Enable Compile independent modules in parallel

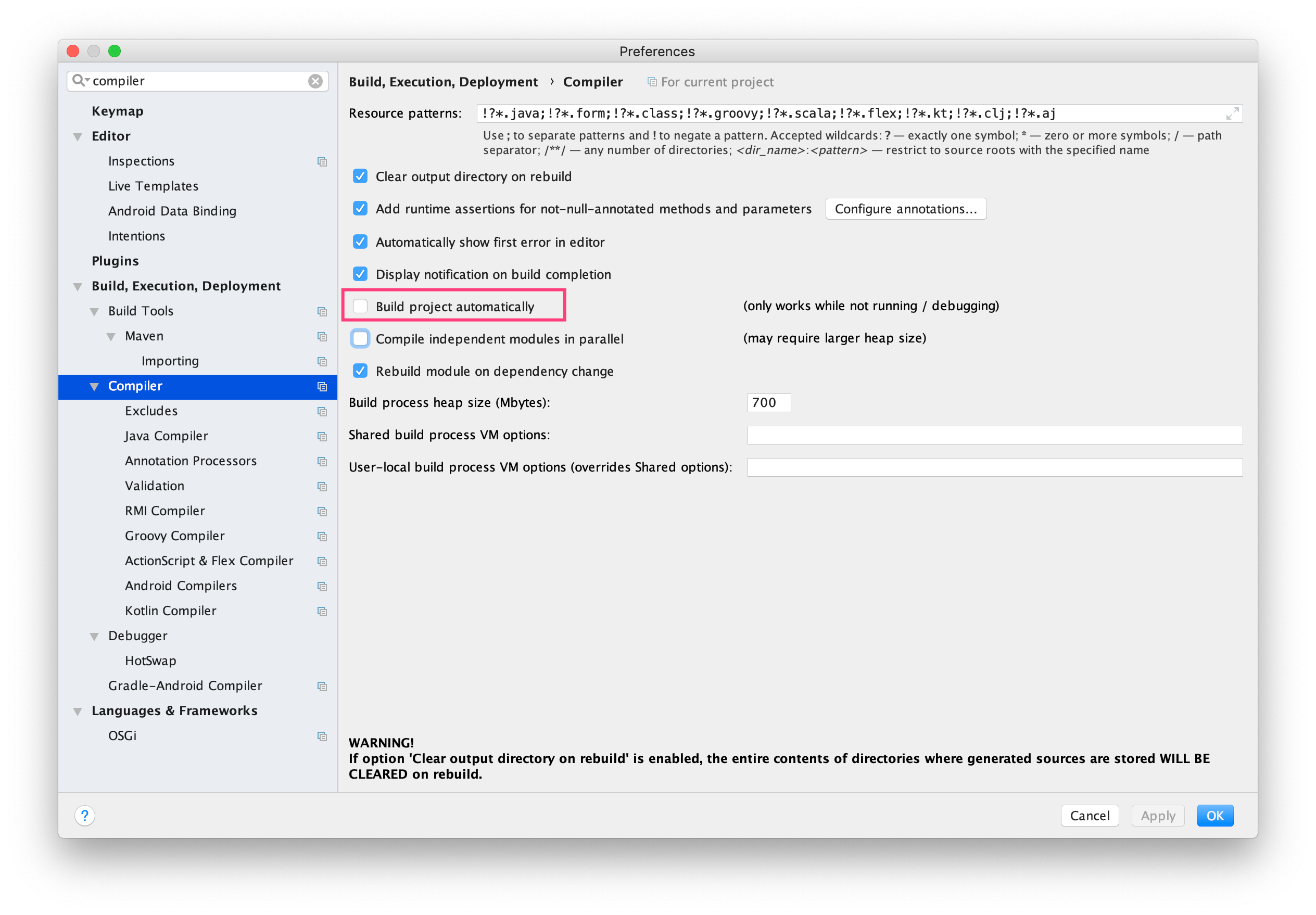[360, 339]
